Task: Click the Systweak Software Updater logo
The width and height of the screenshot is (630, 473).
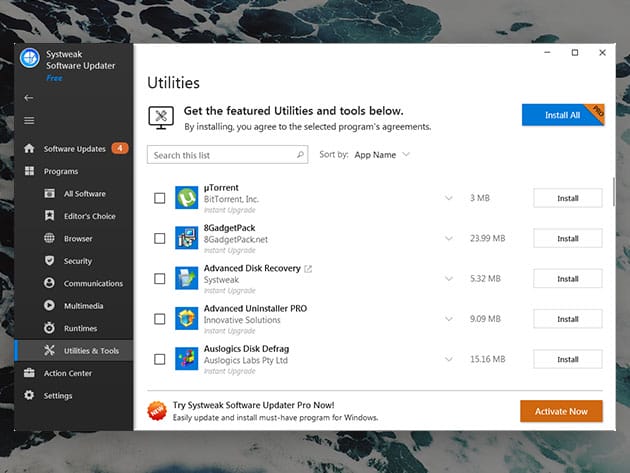Action: pos(30,58)
